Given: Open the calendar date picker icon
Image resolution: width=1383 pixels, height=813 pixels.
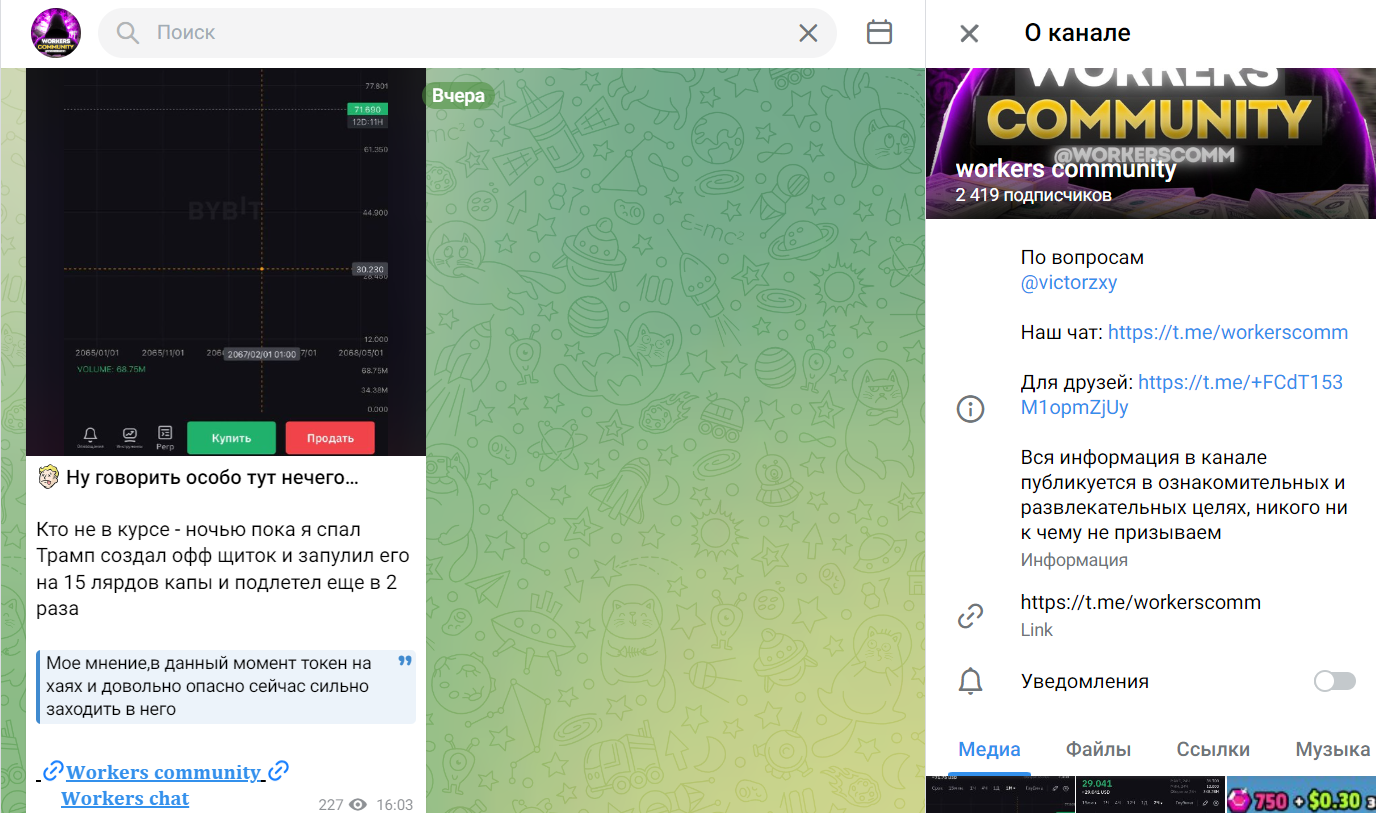Looking at the screenshot, I should (879, 32).
